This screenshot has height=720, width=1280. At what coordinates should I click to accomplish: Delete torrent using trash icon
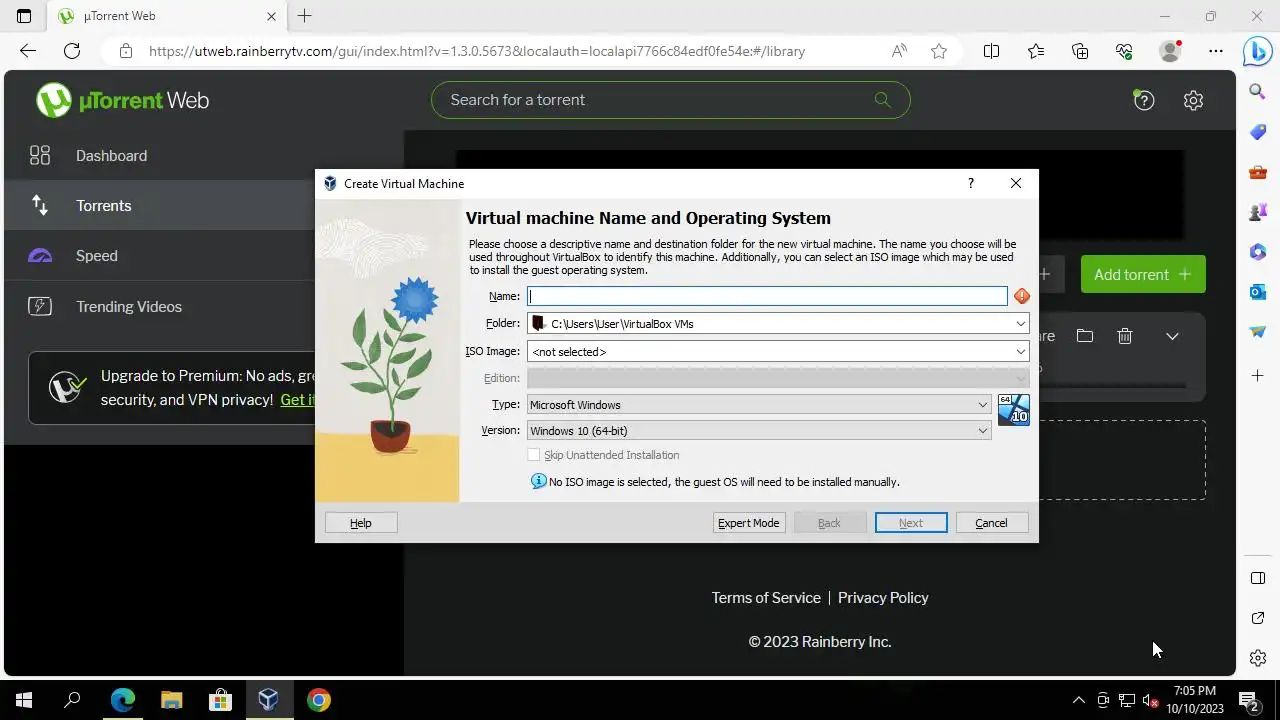pos(1125,336)
